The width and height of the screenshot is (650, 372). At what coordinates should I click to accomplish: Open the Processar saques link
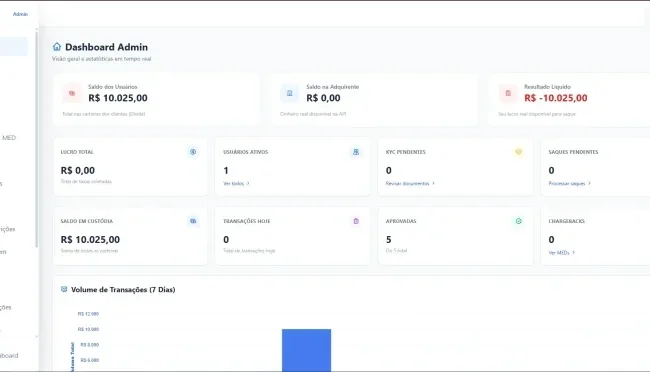click(570, 183)
